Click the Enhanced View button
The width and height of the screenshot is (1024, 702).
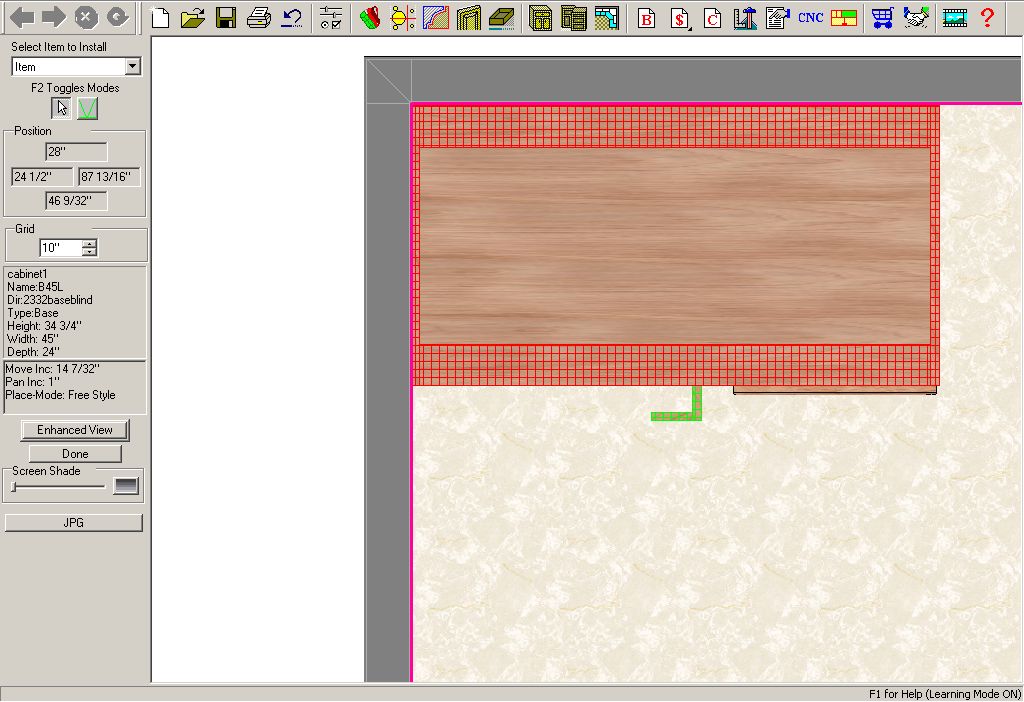coord(75,430)
